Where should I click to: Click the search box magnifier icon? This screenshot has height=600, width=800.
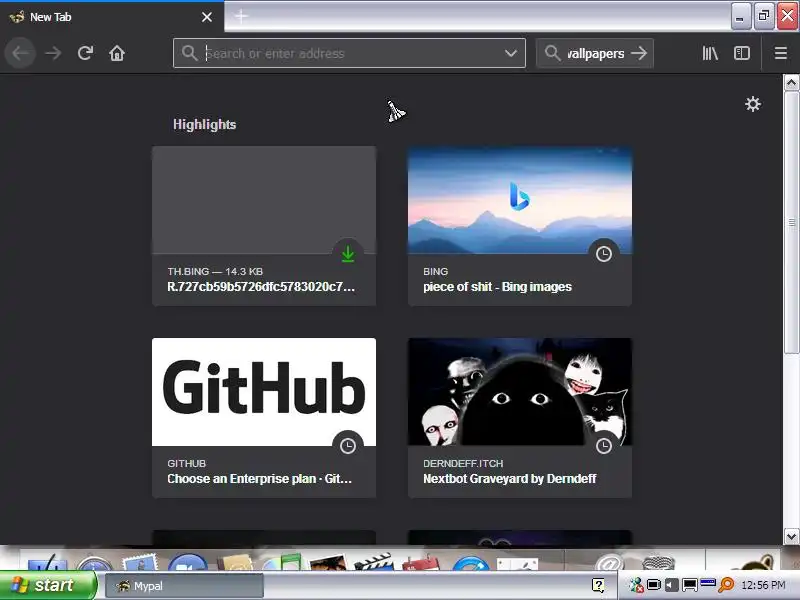[552, 53]
